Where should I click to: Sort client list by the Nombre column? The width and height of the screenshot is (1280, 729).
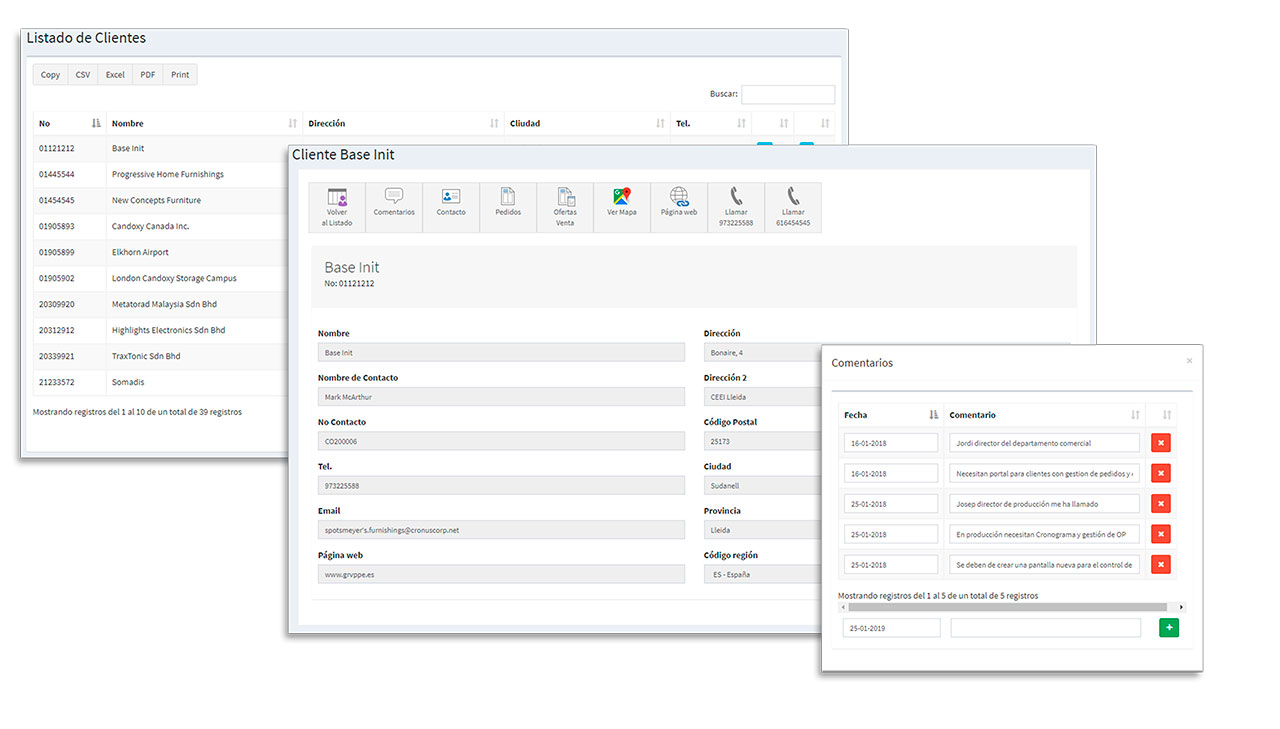pyautogui.click(x=204, y=124)
